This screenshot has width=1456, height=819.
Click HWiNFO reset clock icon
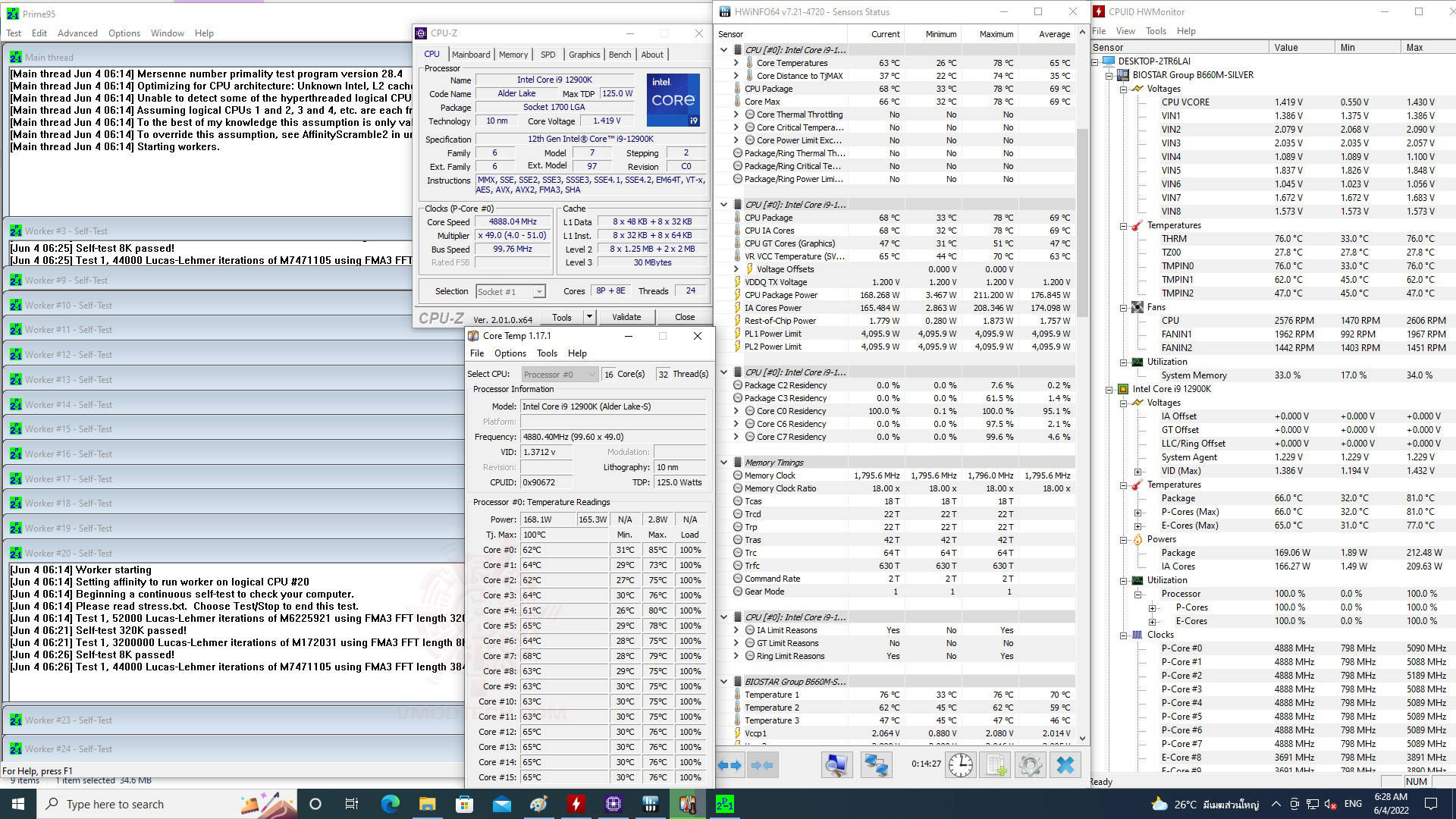961,765
